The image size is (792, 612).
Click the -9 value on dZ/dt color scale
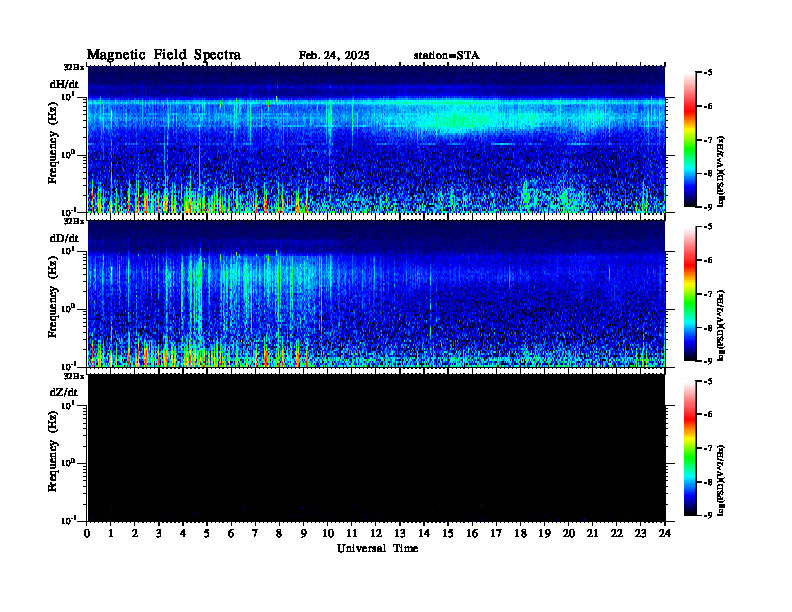(x=708, y=515)
